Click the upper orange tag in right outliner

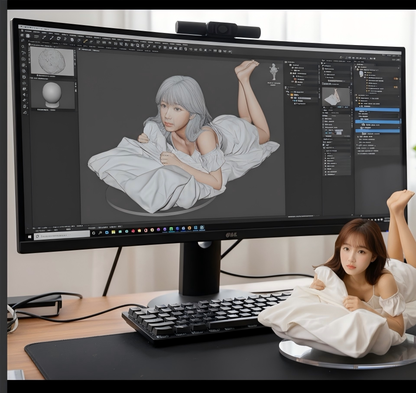tap(396, 79)
